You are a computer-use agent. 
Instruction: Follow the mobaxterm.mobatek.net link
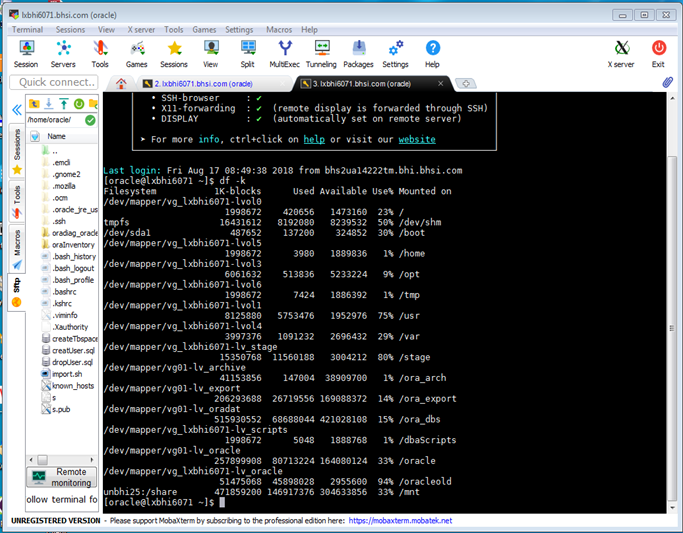point(400,521)
